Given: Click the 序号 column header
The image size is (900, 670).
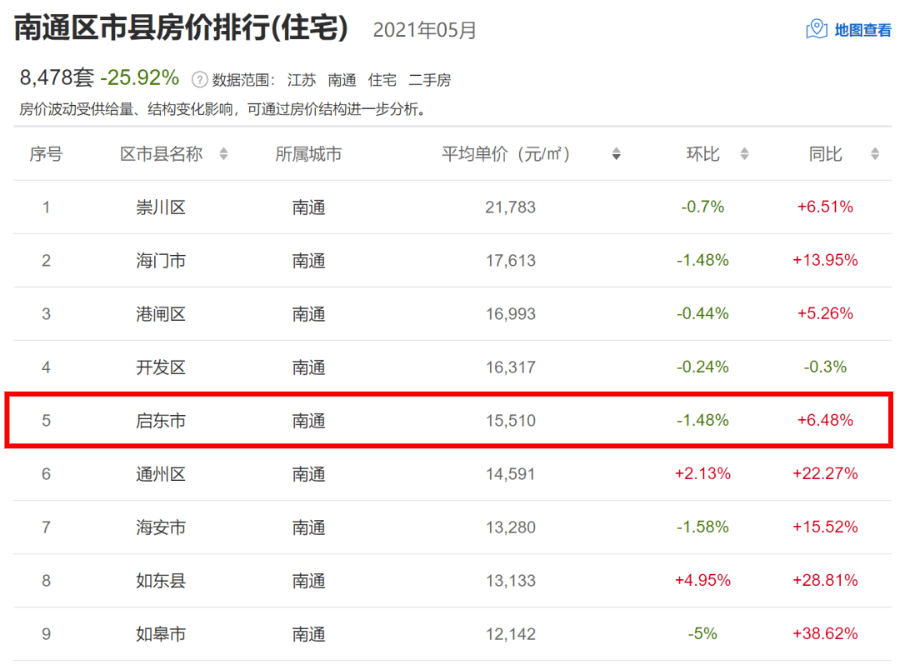Looking at the screenshot, I should click(x=46, y=154).
